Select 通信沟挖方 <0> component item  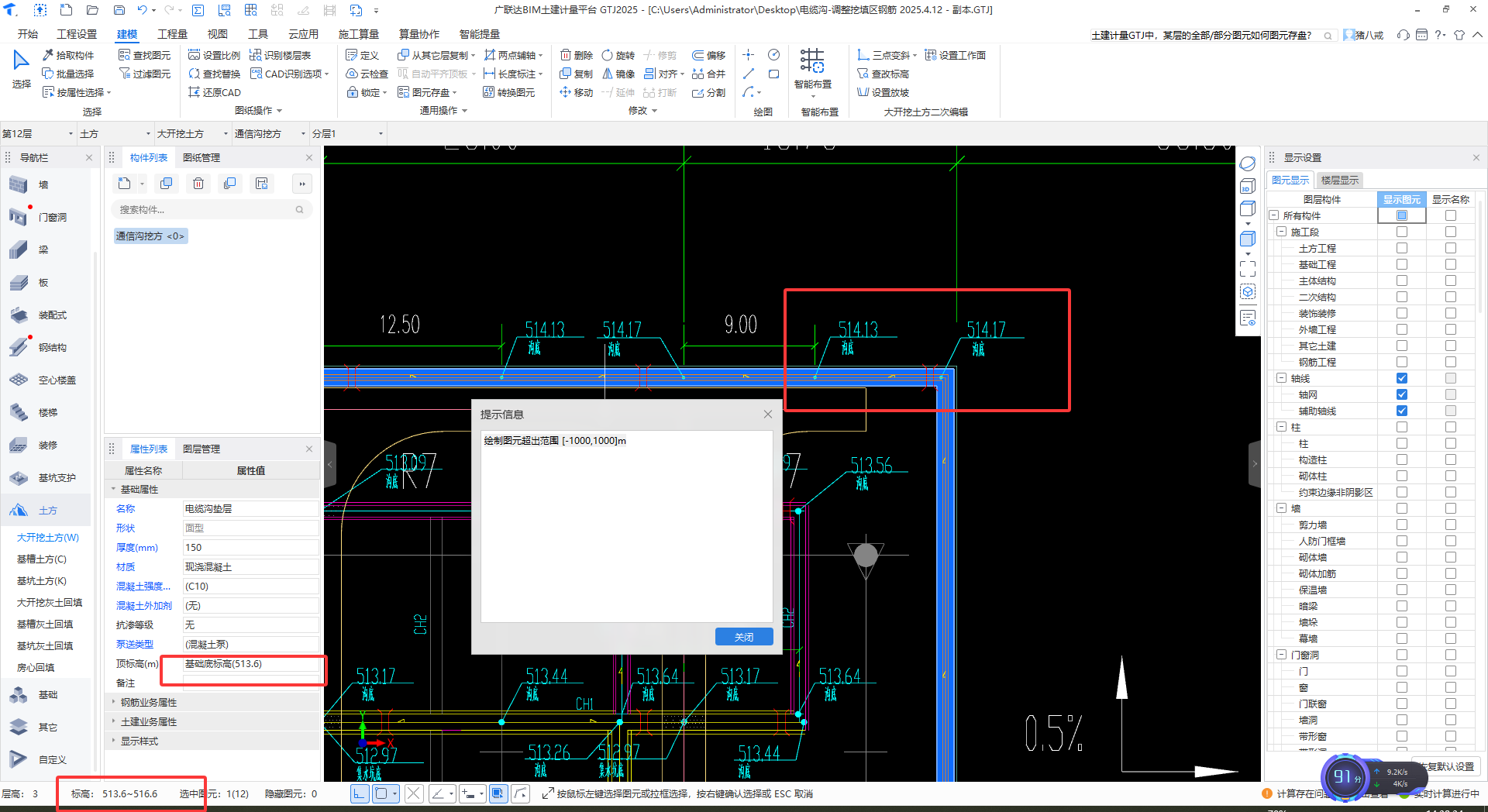[150, 236]
